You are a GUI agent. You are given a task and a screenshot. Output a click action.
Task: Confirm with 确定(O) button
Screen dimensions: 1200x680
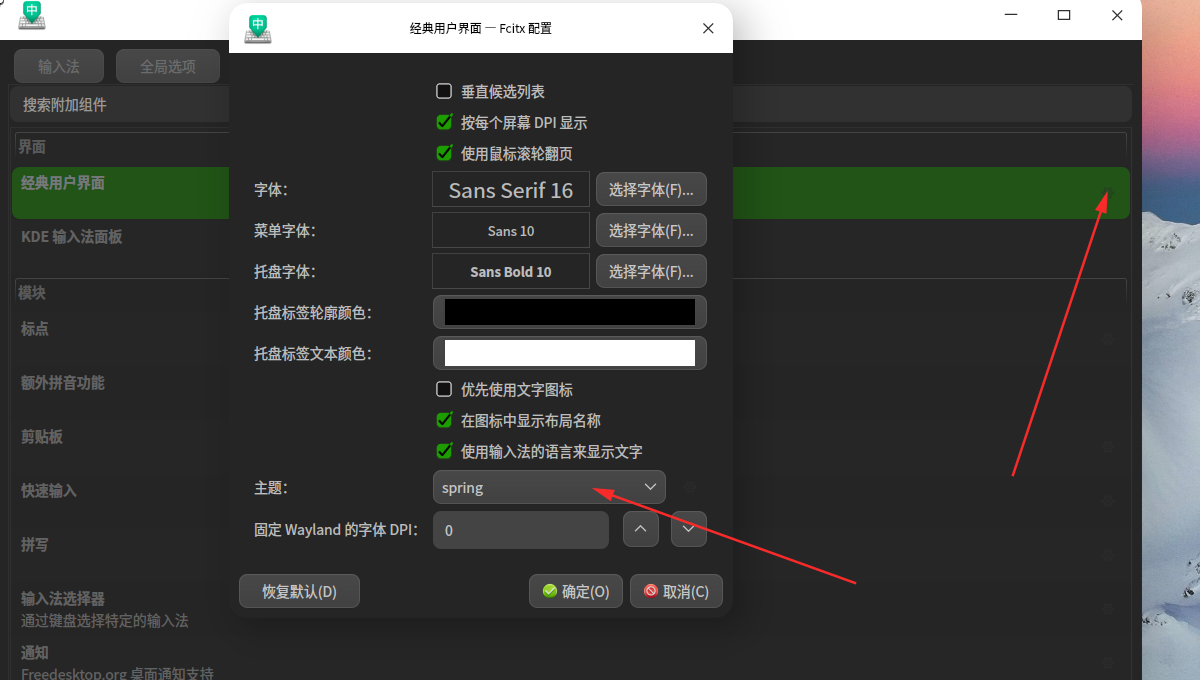576,591
